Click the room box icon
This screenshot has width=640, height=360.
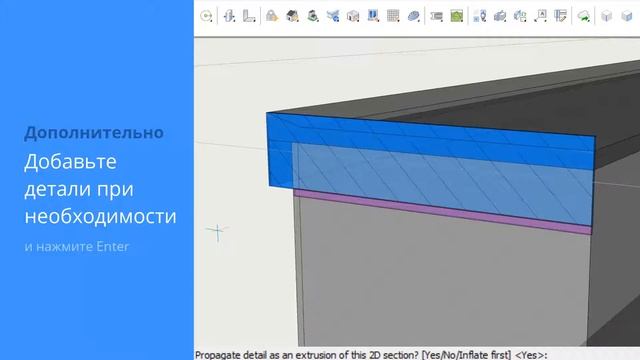pos(353,16)
